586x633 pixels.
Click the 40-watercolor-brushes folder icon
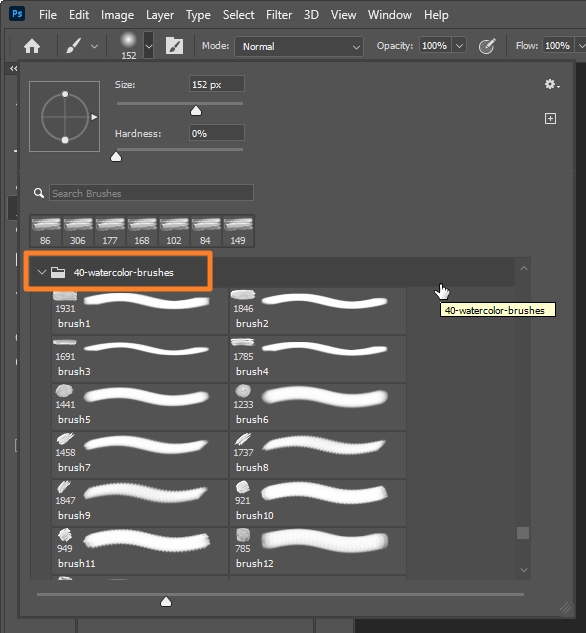pyautogui.click(x=58, y=272)
